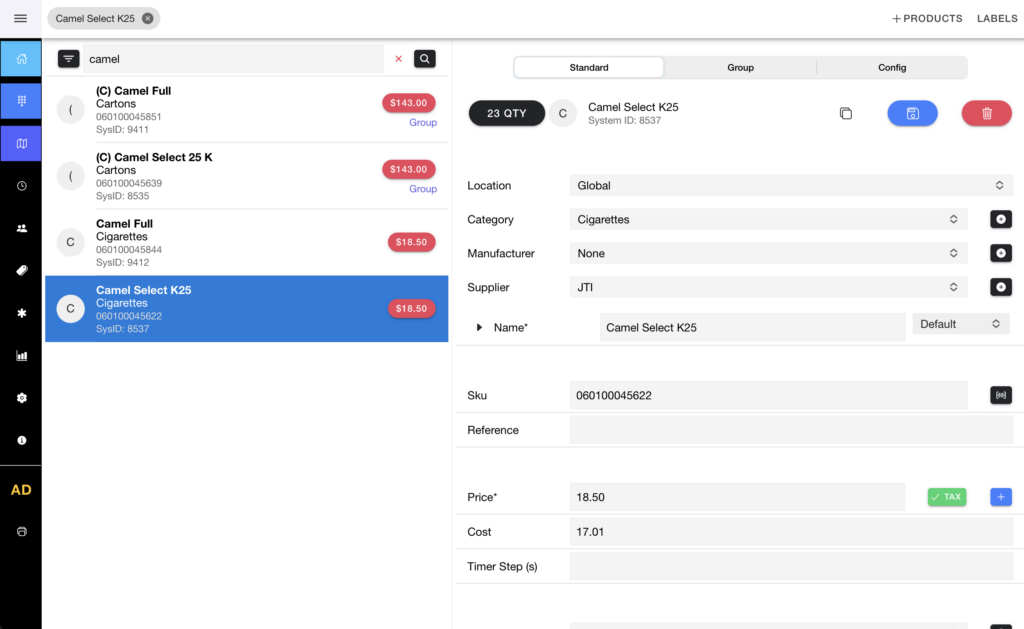Screen dimensions: 1024x629
Task: Delete product with red trash button
Action: 987,114
